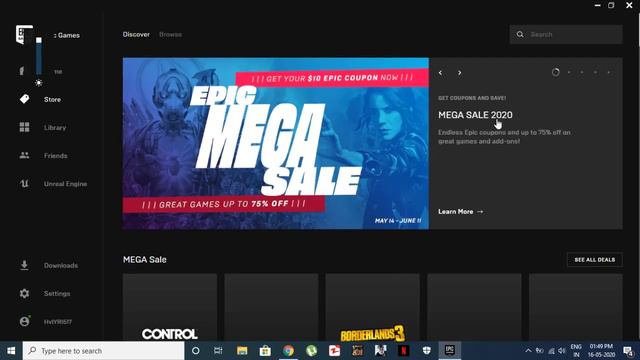640x360 pixels.
Task: Open the Epic Mega Sale banner image
Action: (276, 143)
